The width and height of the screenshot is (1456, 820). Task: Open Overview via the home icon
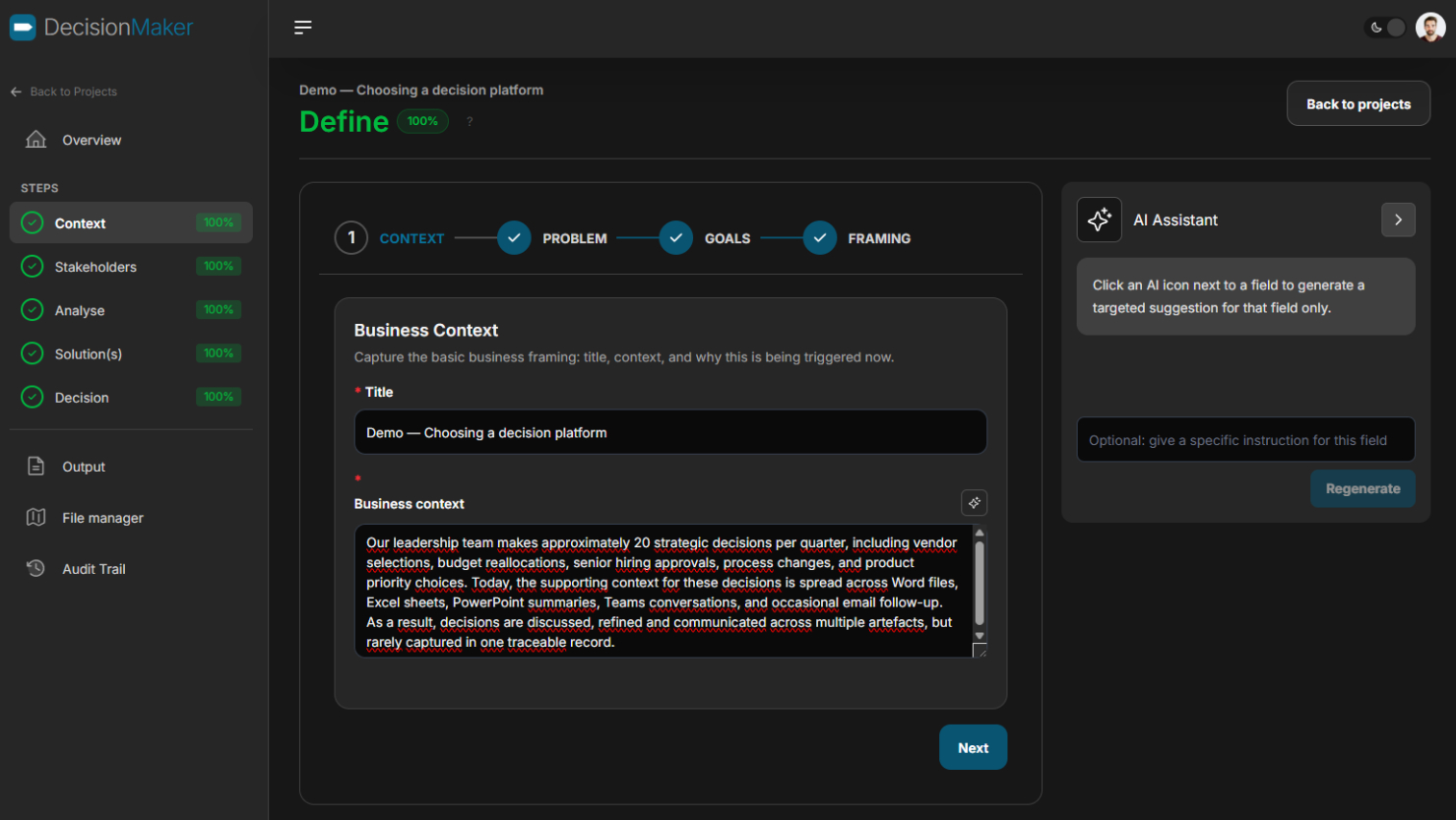(x=35, y=139)
